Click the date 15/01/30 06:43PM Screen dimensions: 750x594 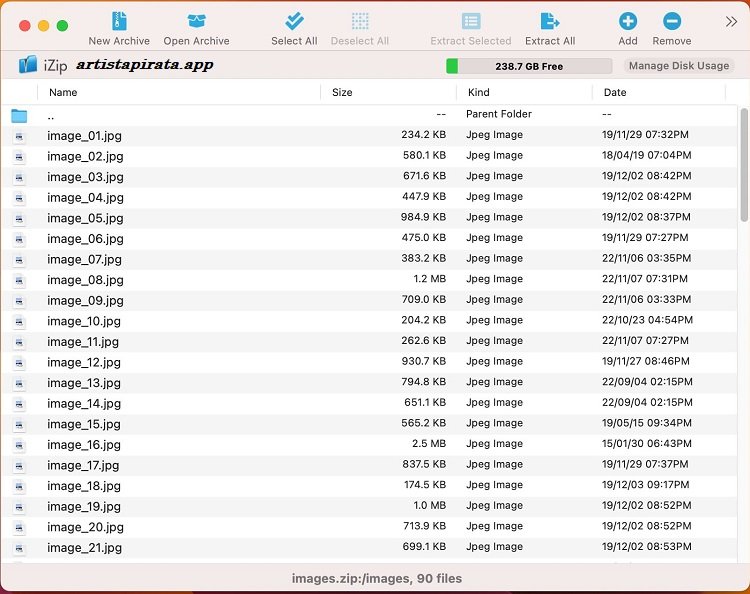click(x=647, y=443)
